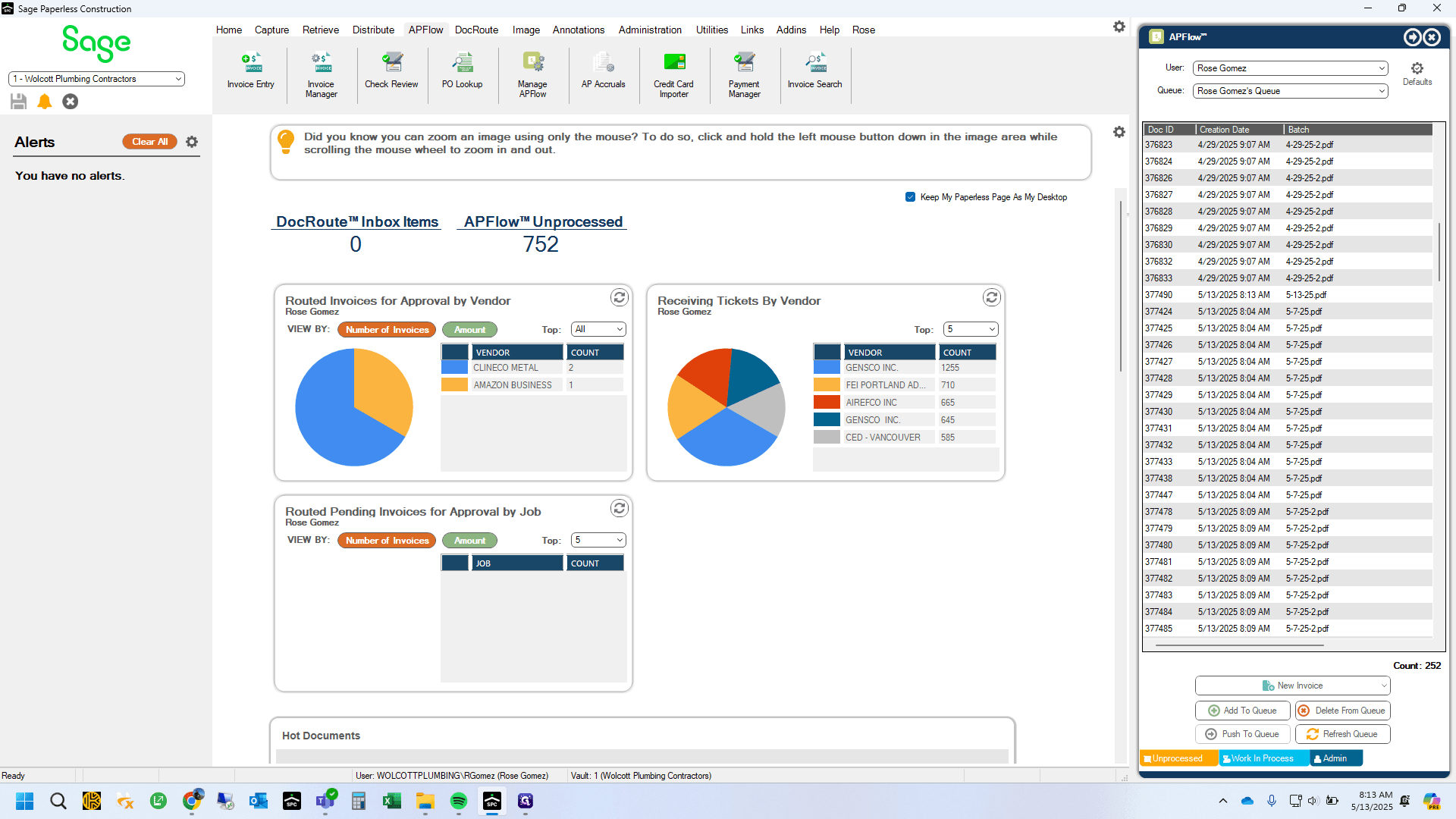
Task: Open Google Chrome from the taskbar
Action: (192, 801)
